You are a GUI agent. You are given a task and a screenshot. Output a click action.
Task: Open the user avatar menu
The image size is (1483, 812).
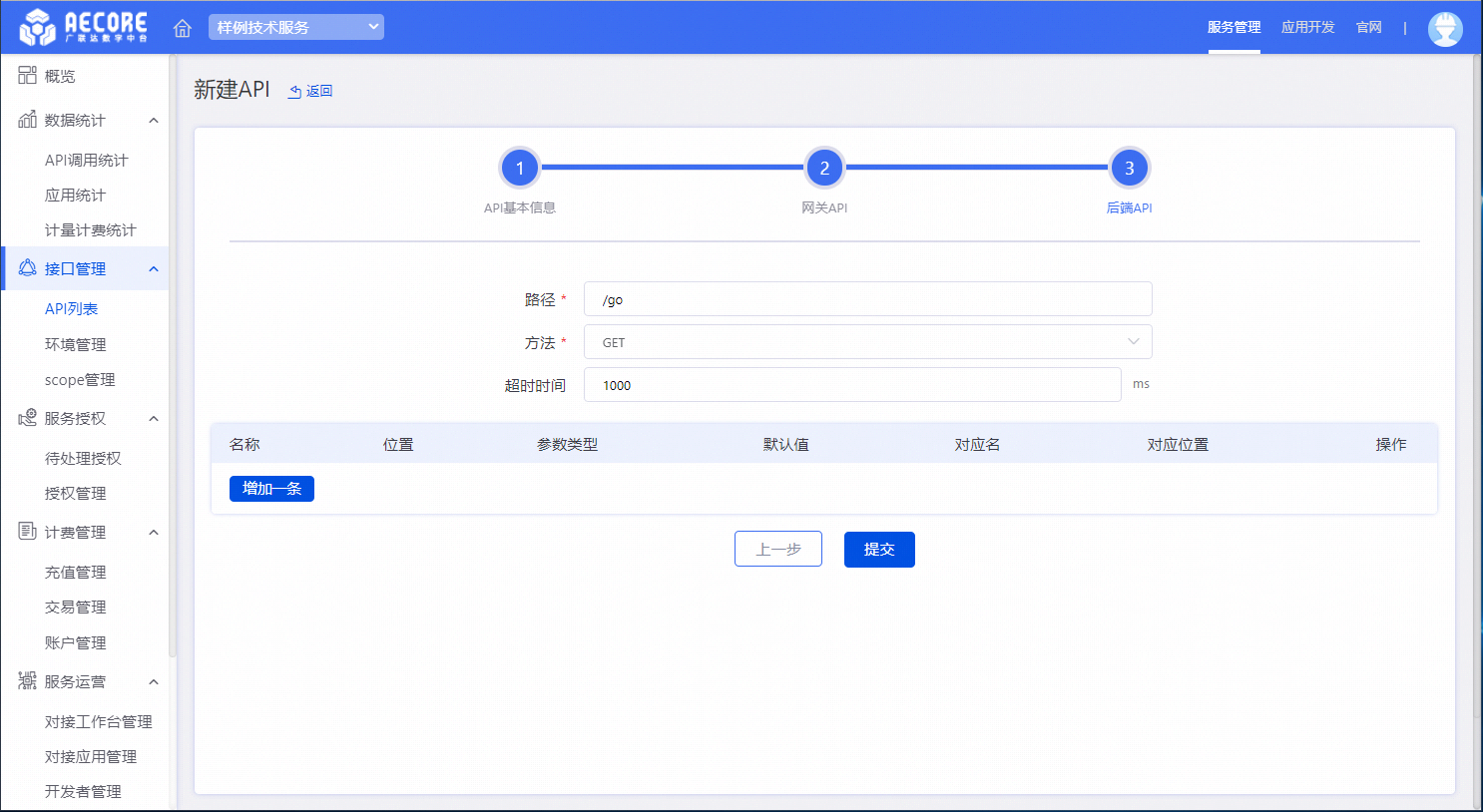click(1444, 28)
